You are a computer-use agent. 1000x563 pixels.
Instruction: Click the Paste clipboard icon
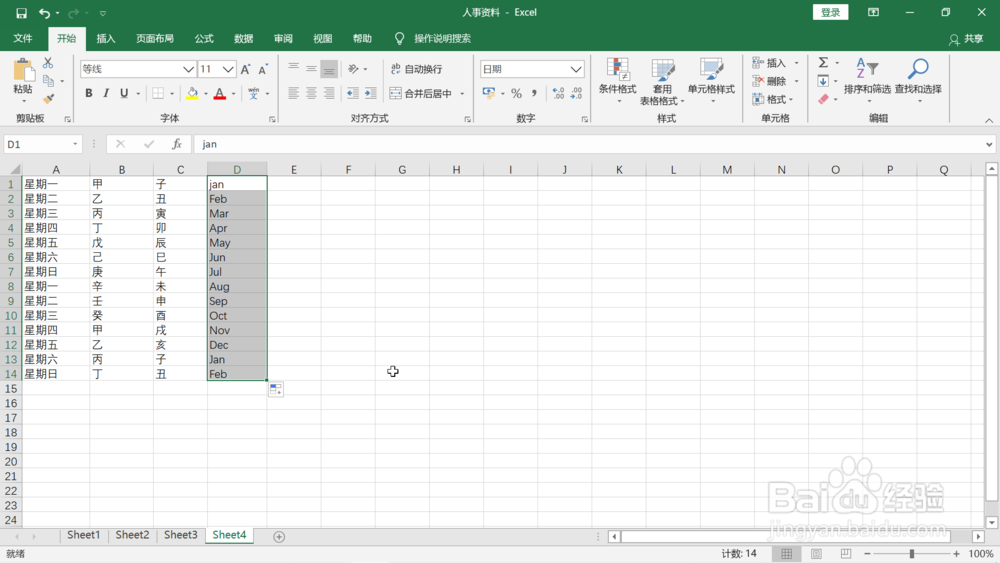[x=23, y=71]
